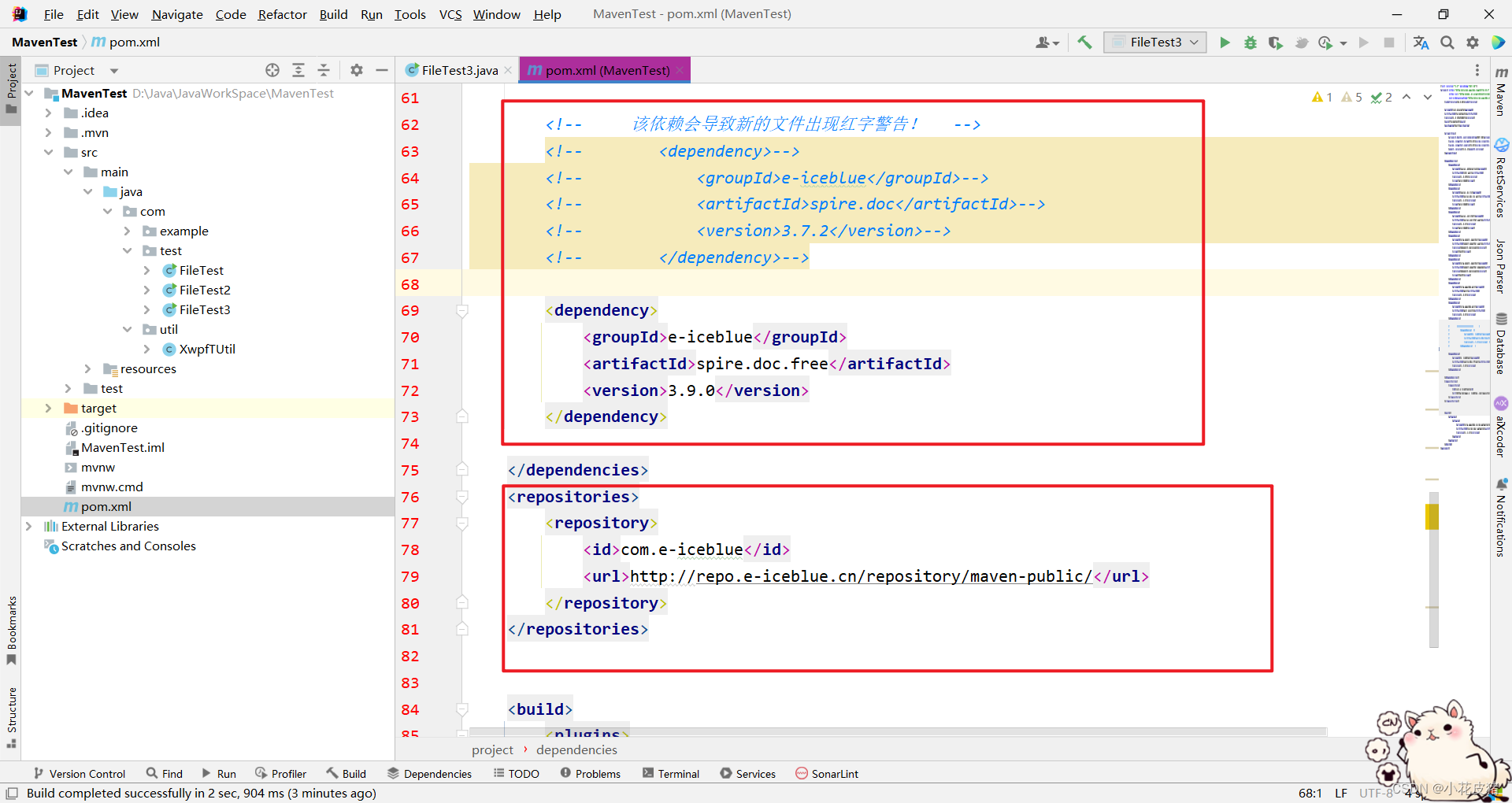Open the Bookmarks tool window

pyautogui.click(x=11, y=631)
